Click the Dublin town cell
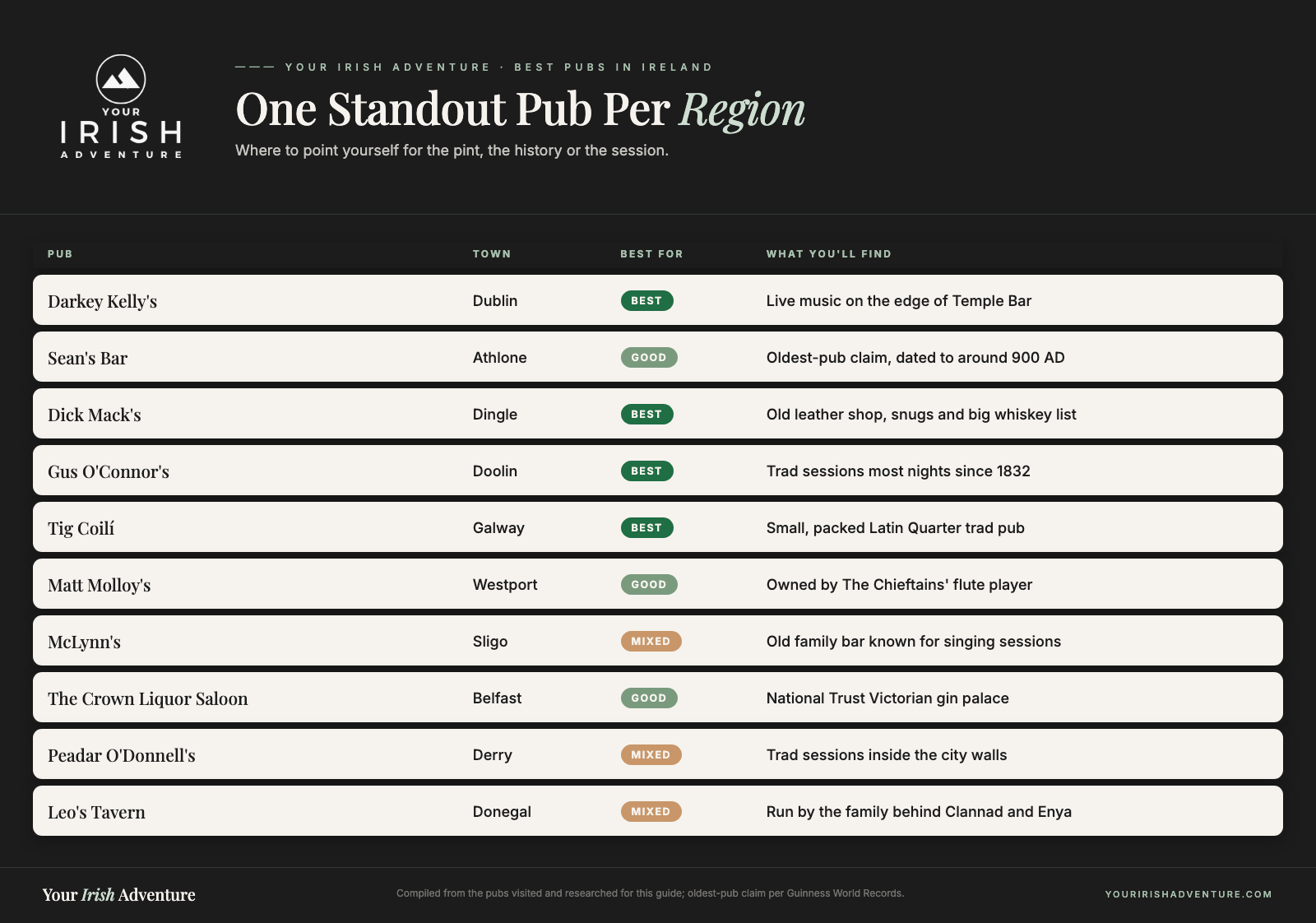This screenshot has height=923, width=1316. pyautogui.click(x=495, y=301)
